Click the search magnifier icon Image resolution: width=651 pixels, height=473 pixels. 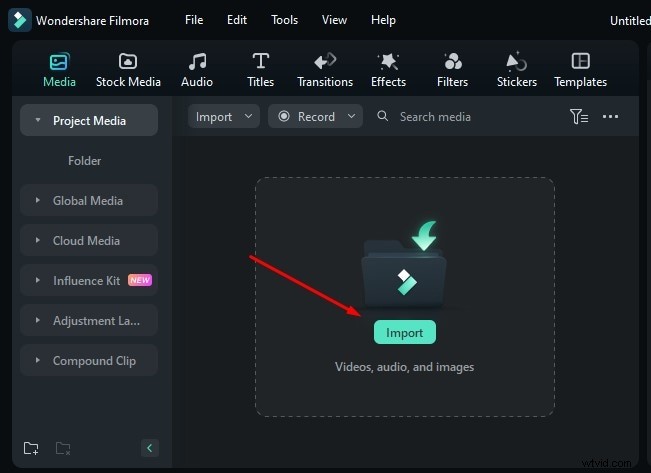[382, 116]
